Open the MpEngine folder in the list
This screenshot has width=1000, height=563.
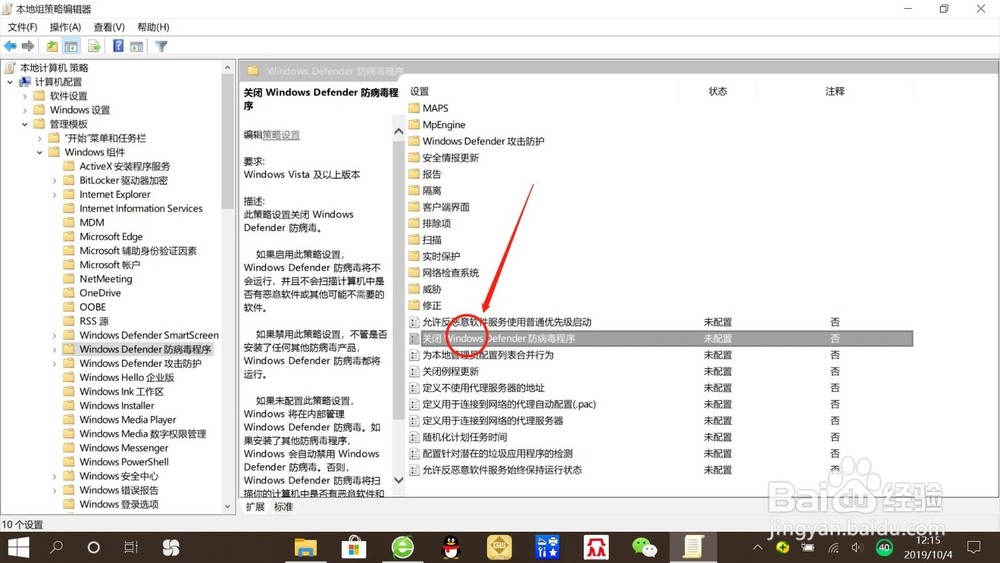coord(444,124)
